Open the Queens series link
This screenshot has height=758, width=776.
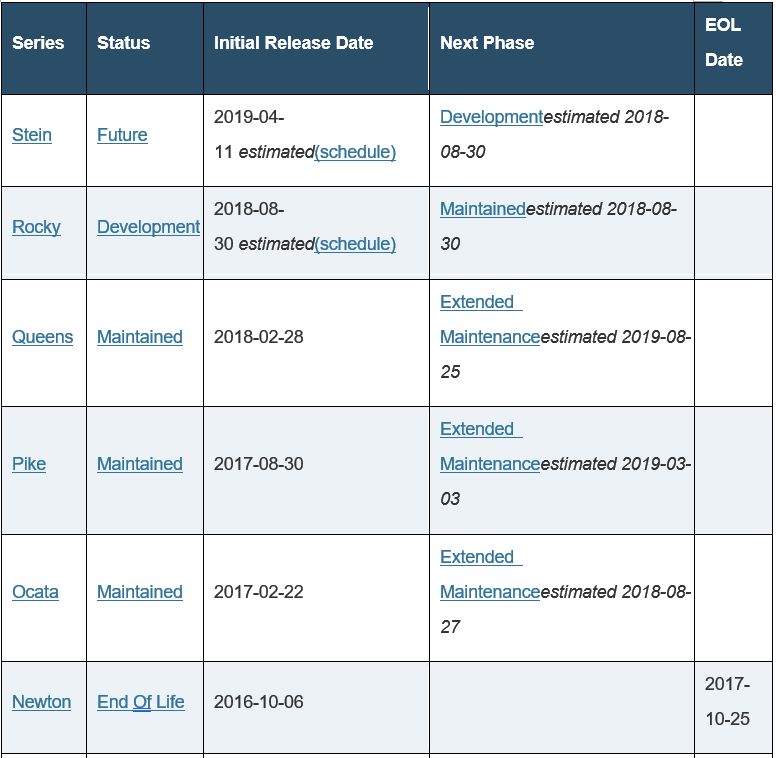[43, 337]
